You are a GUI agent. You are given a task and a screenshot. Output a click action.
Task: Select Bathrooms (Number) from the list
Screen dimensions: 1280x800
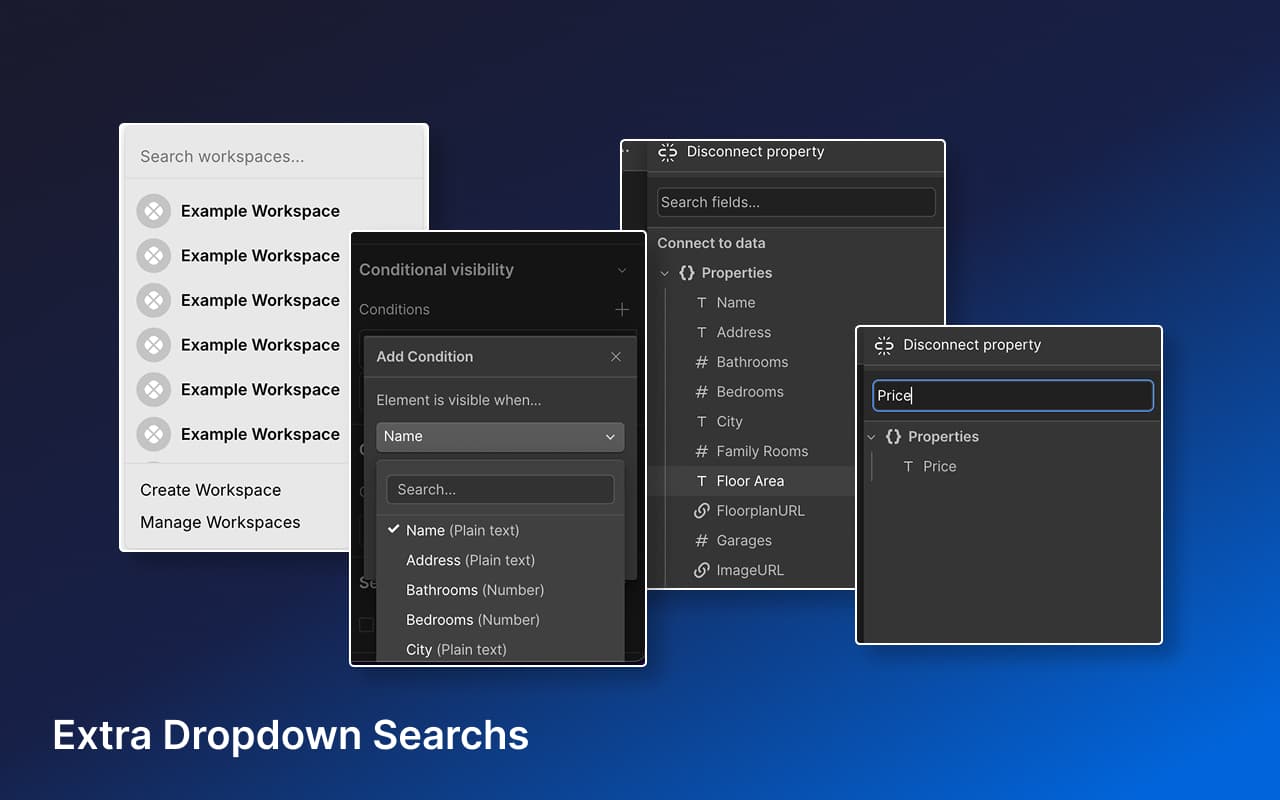(x=475, y=590)
